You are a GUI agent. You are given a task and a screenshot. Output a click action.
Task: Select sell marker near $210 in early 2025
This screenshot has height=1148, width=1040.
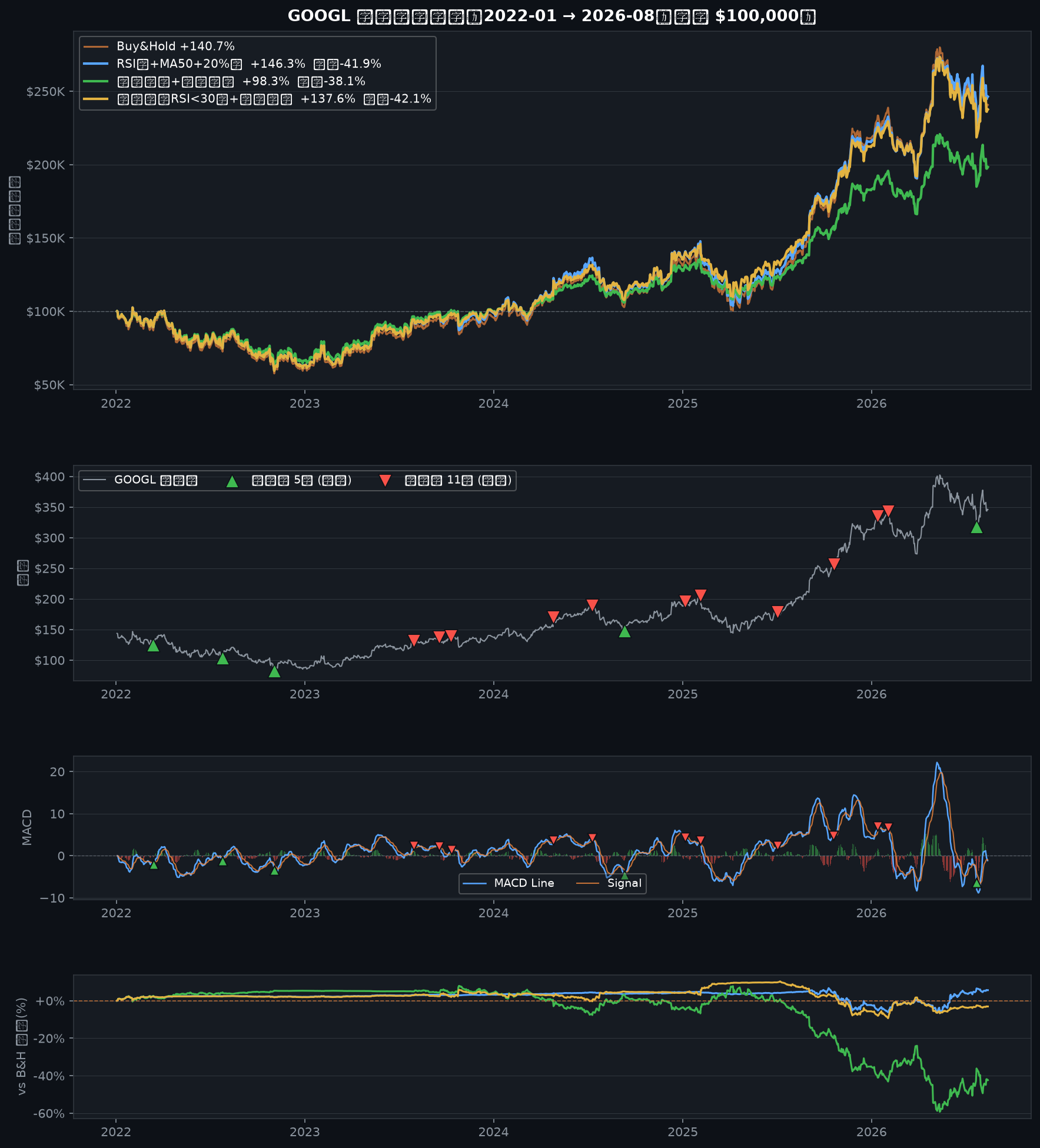(700, 595)
